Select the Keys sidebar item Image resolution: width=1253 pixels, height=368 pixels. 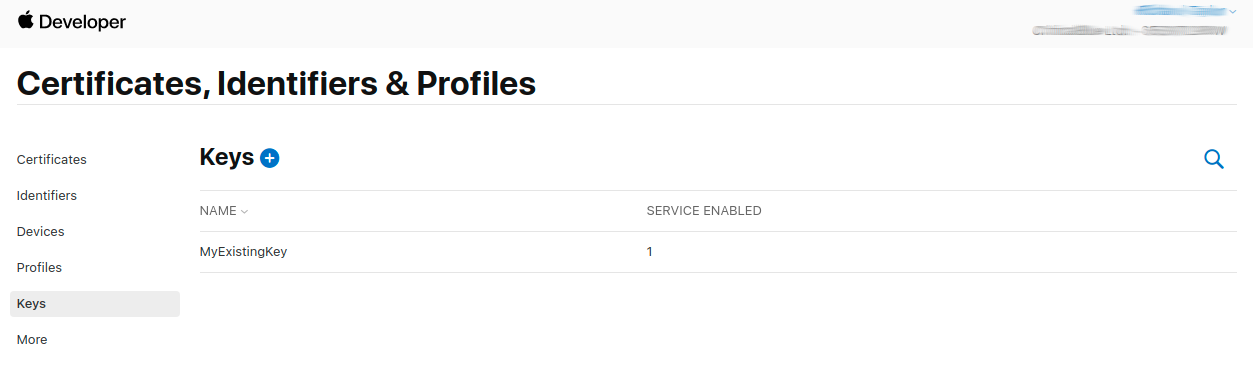tap(95, 304)
